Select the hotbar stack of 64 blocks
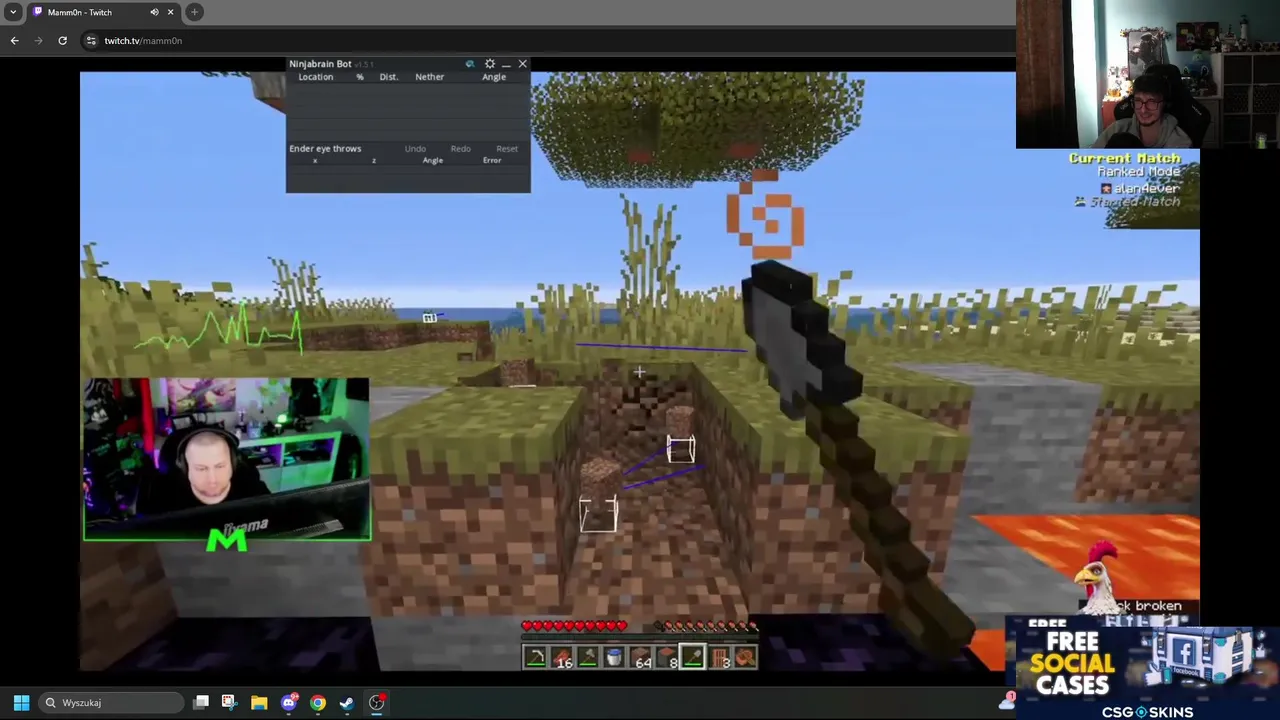The width and height of the screenshot is (1280, 720). coord(640,657)
